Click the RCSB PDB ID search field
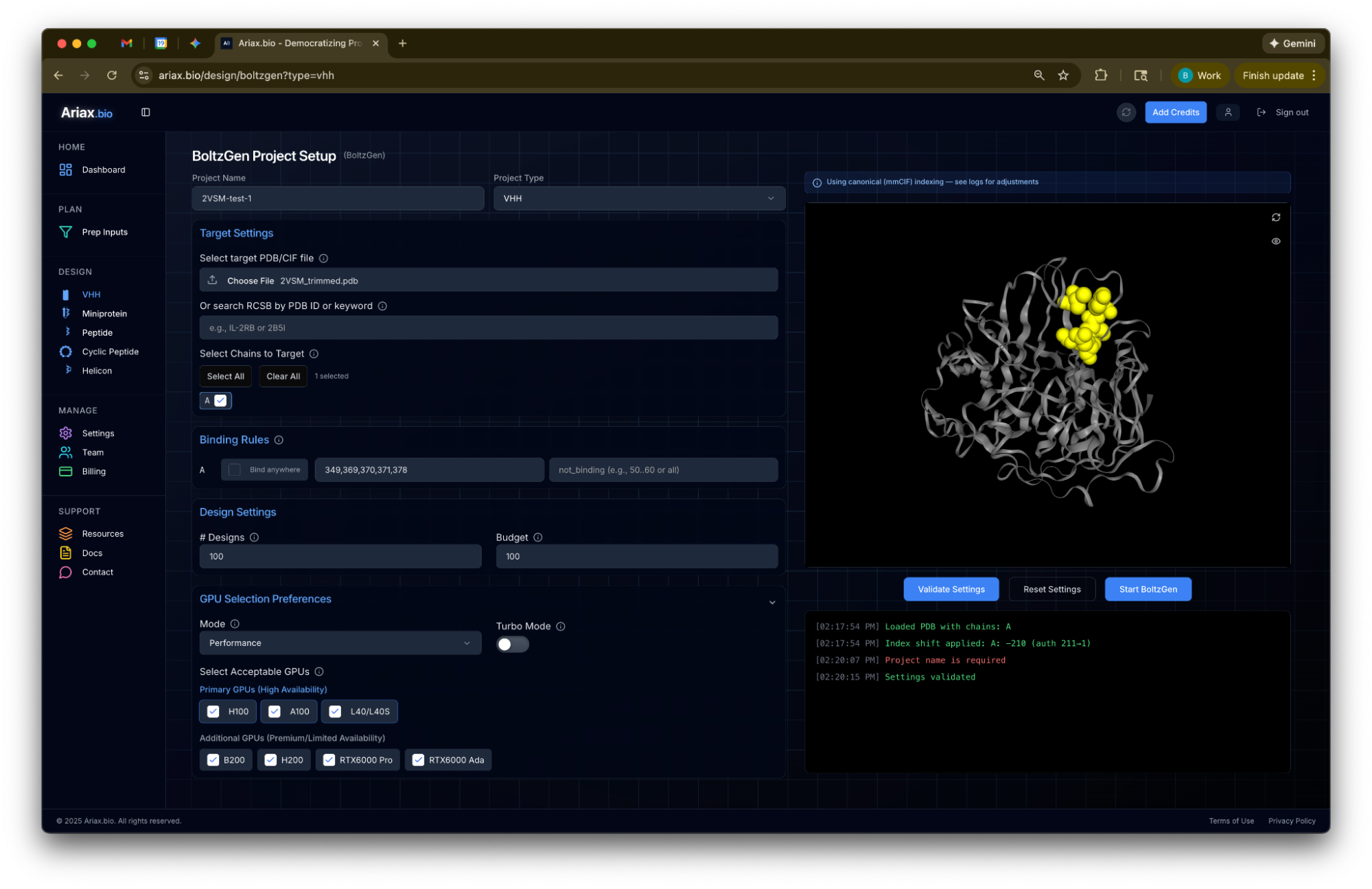 click(x=488, y=328)
